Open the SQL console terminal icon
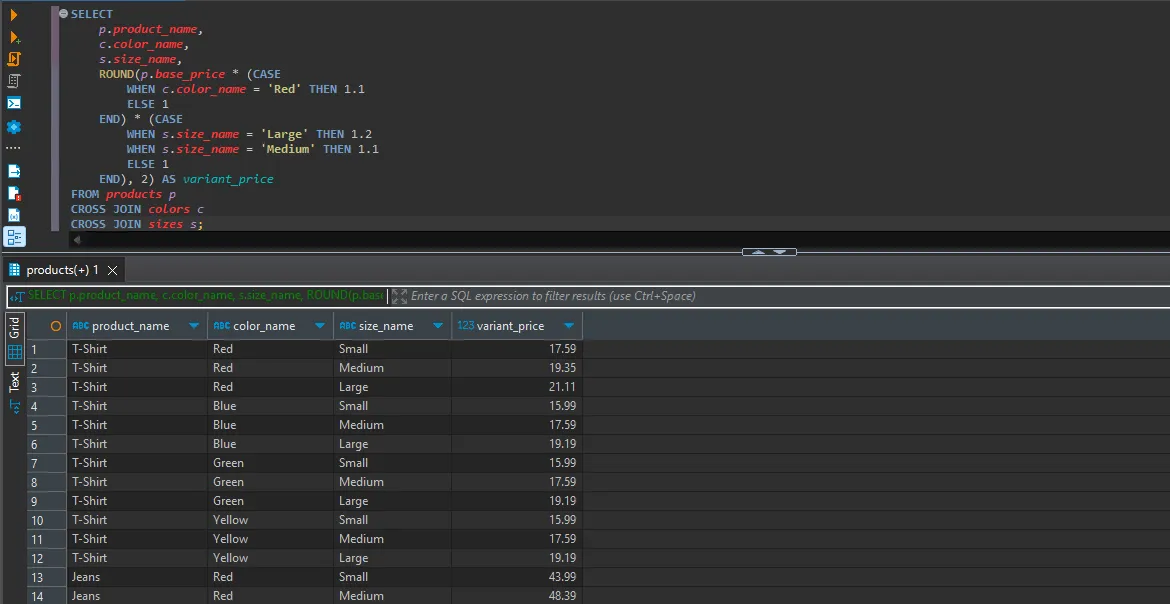The width and height of the screenshot is (1170, 604). 13,103
